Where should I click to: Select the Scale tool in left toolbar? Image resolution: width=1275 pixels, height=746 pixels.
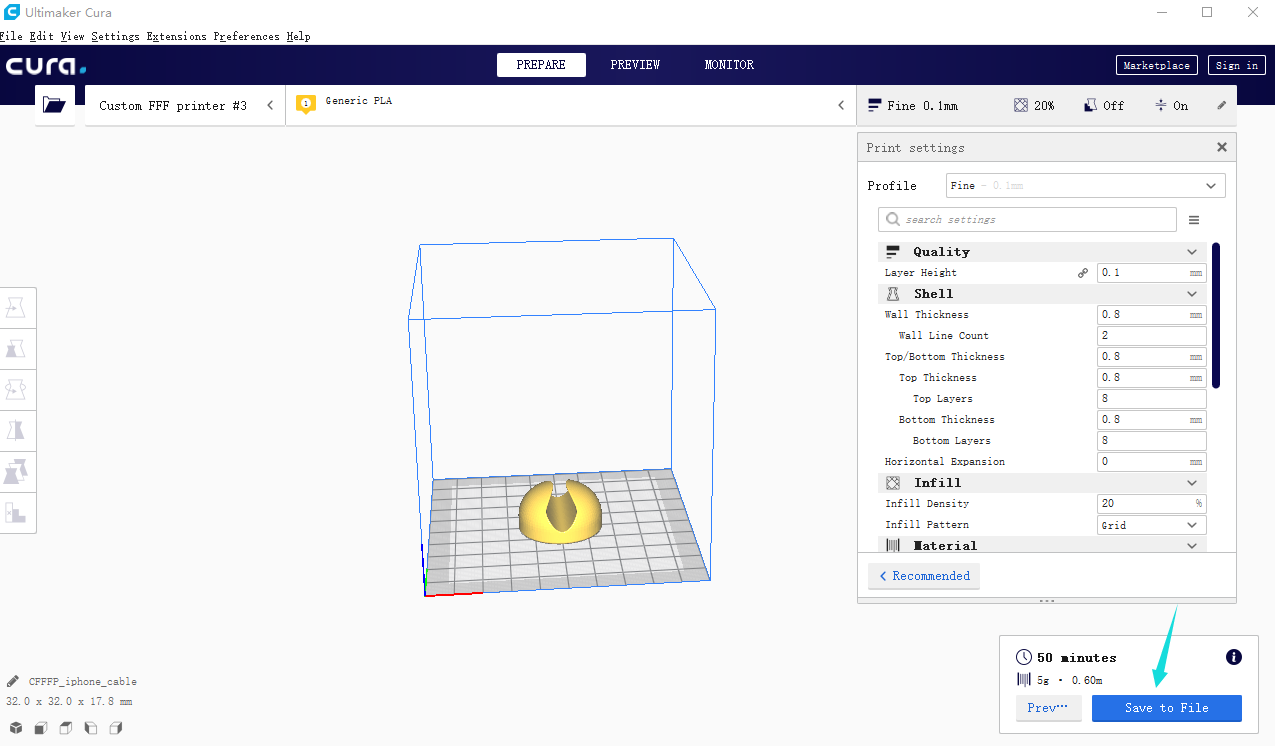coord(16,349)
